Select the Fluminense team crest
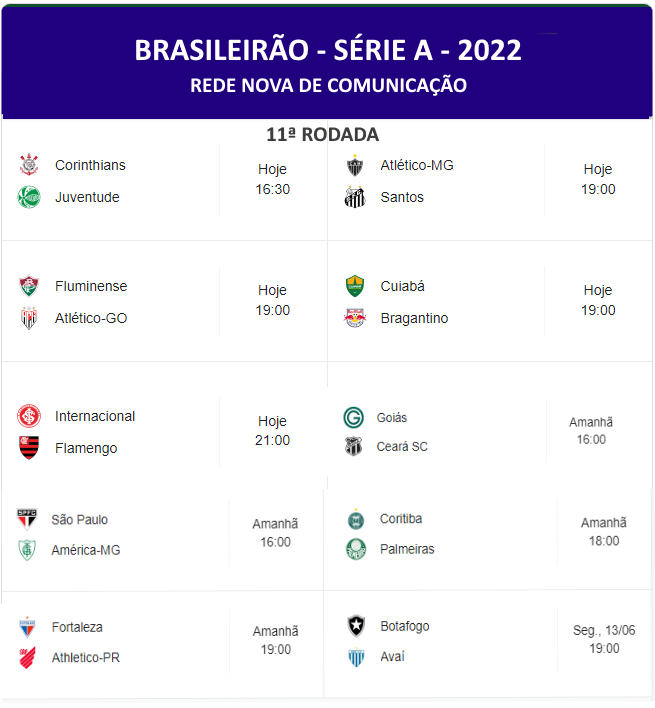 pos(29,286)
